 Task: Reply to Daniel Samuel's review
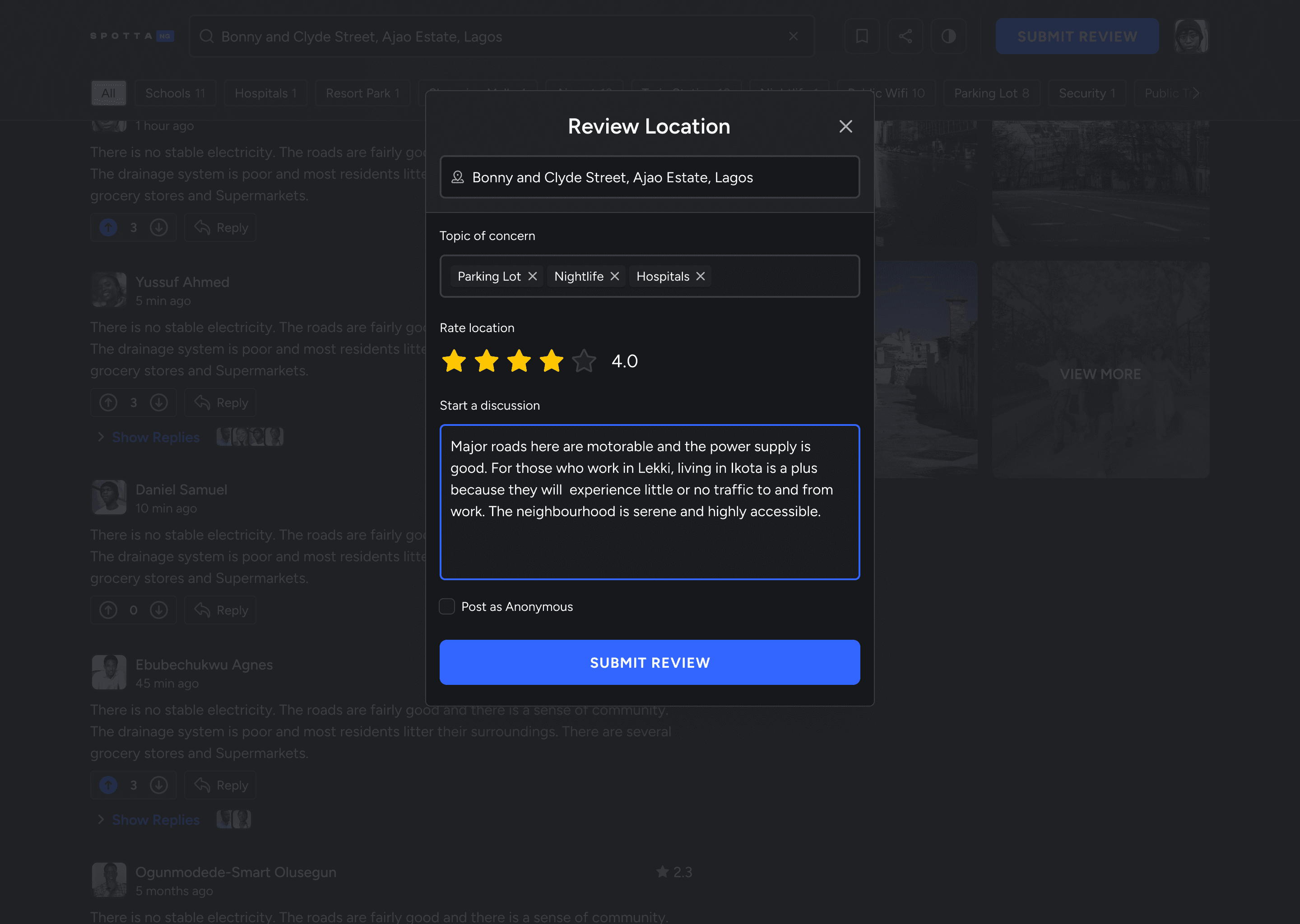(x=221, y=610)
